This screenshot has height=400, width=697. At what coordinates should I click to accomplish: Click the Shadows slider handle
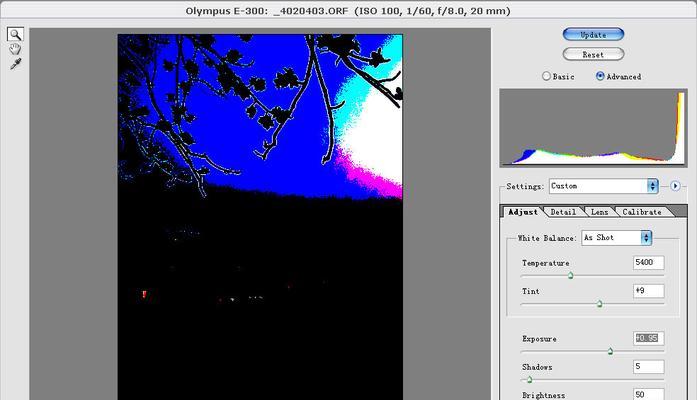529,380
